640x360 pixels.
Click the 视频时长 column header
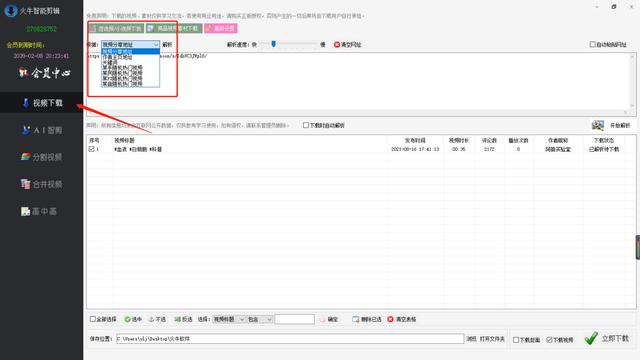click(x=459, y=140)
